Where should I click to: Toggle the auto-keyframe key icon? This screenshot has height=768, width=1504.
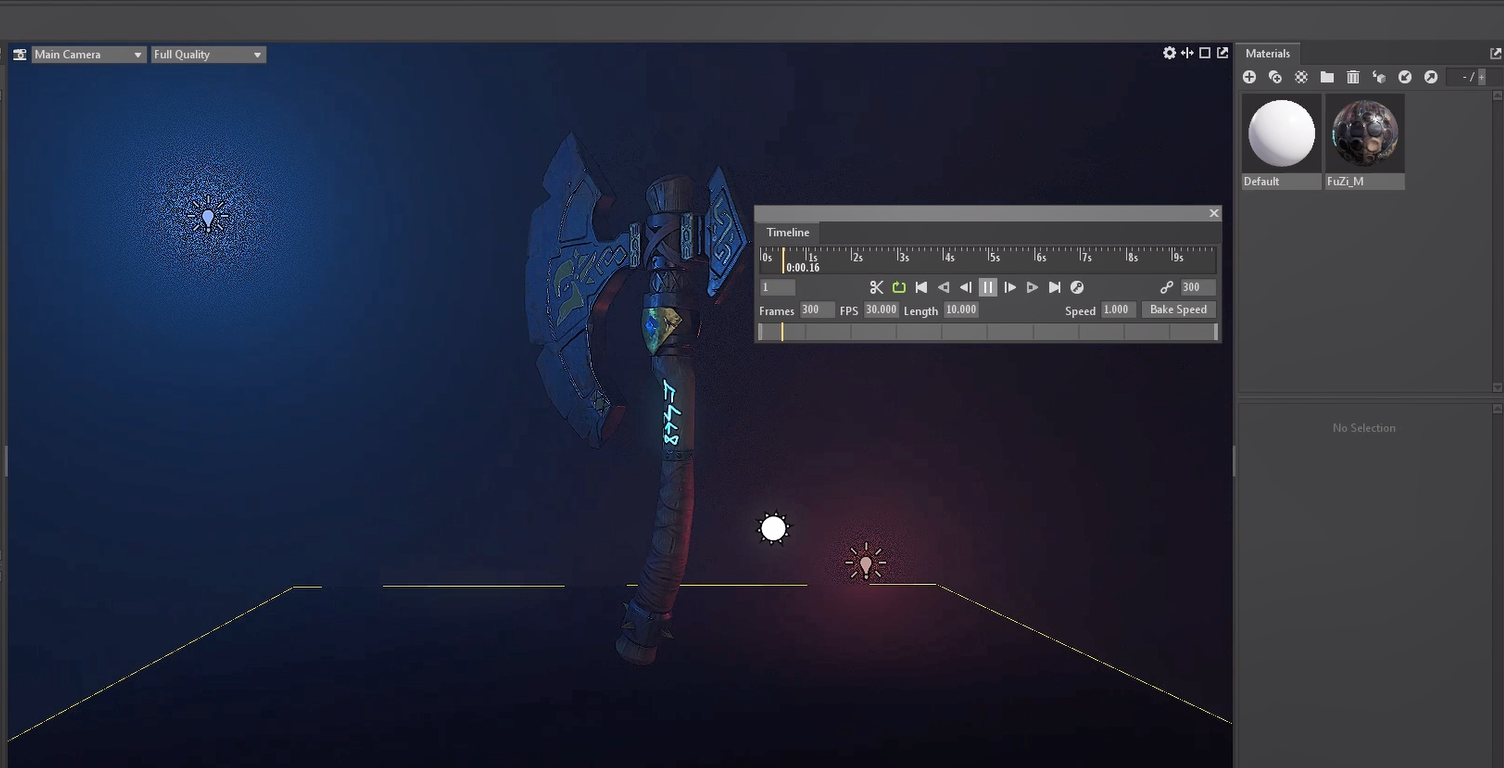coord(1077,287)
